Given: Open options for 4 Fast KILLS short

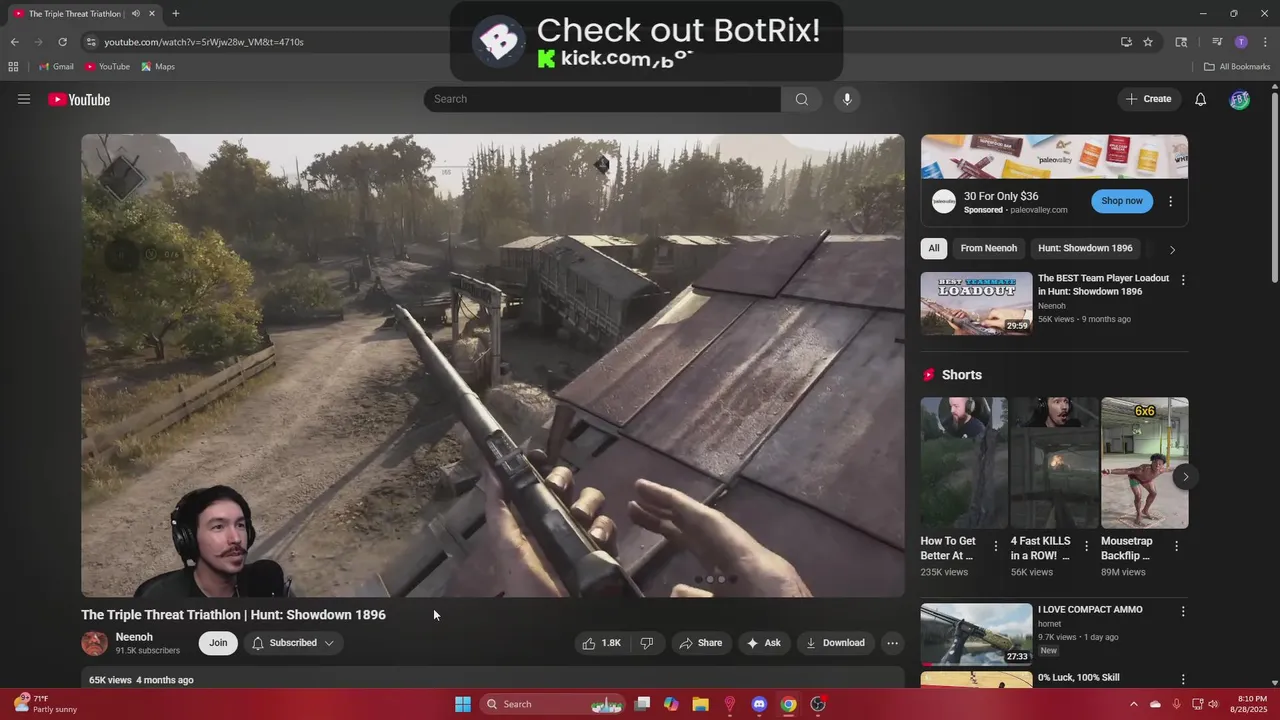Looking at the screenshot, I should point(1086,546).
